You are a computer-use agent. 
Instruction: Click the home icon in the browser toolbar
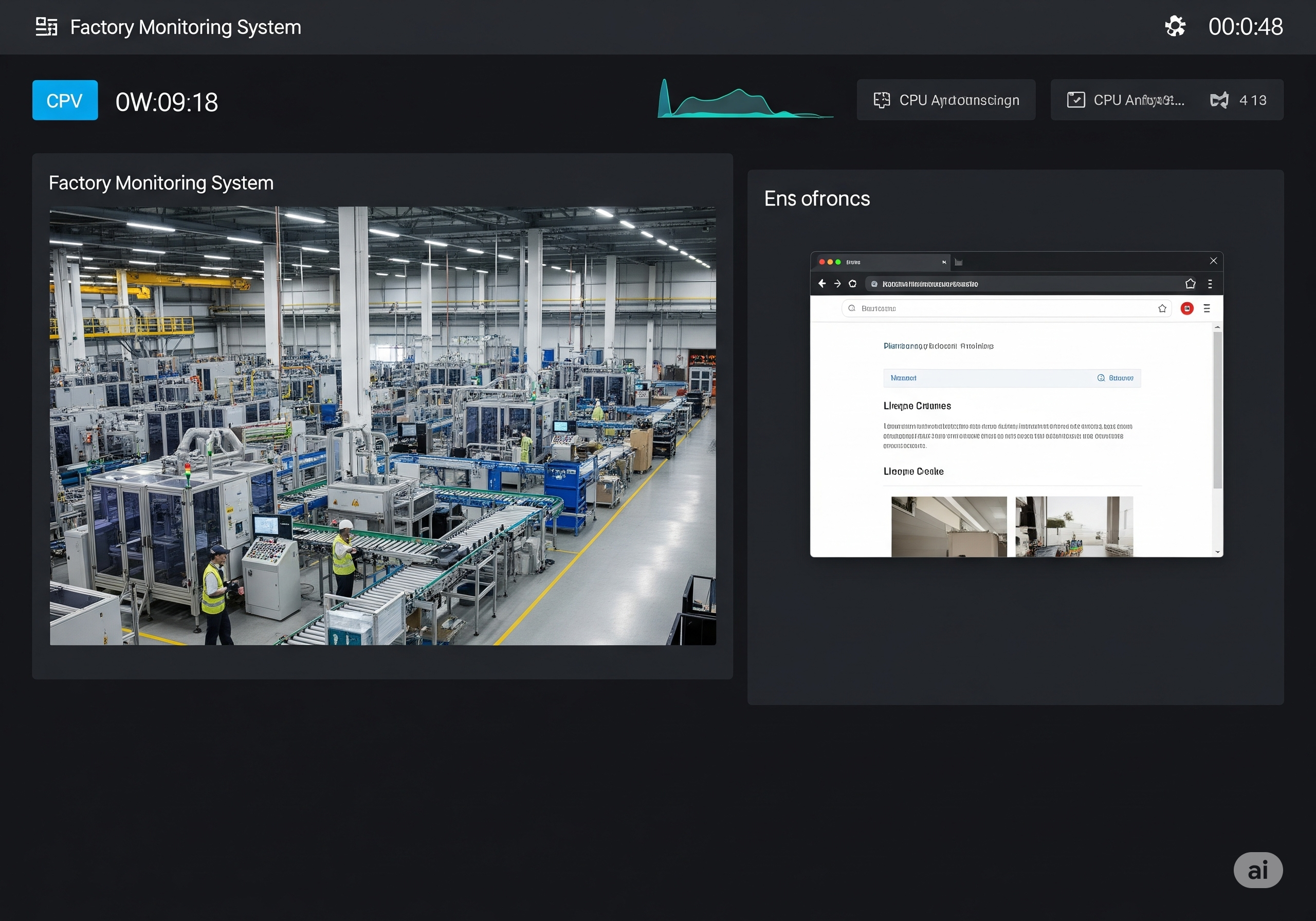(853, 284)
